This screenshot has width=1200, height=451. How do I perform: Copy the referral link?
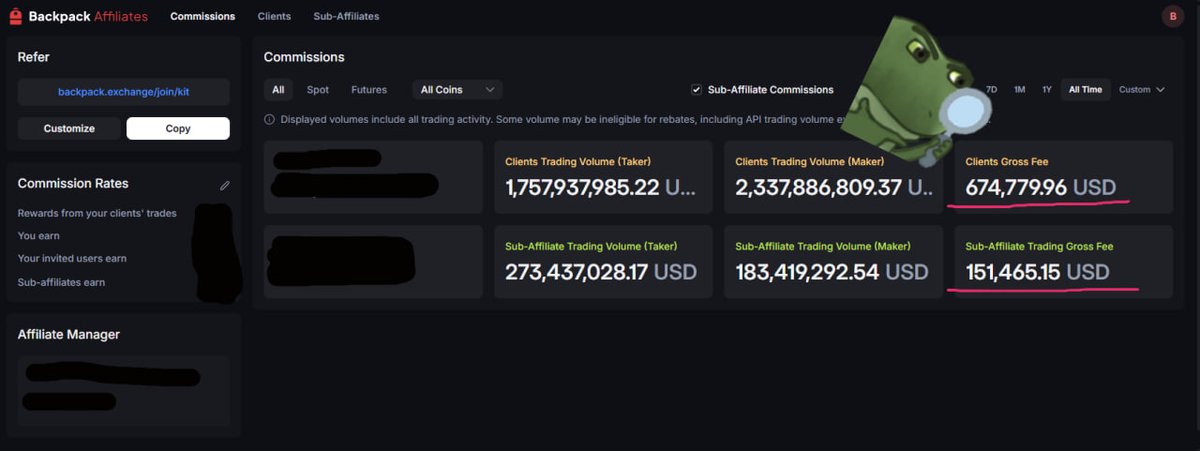(178, 129)
